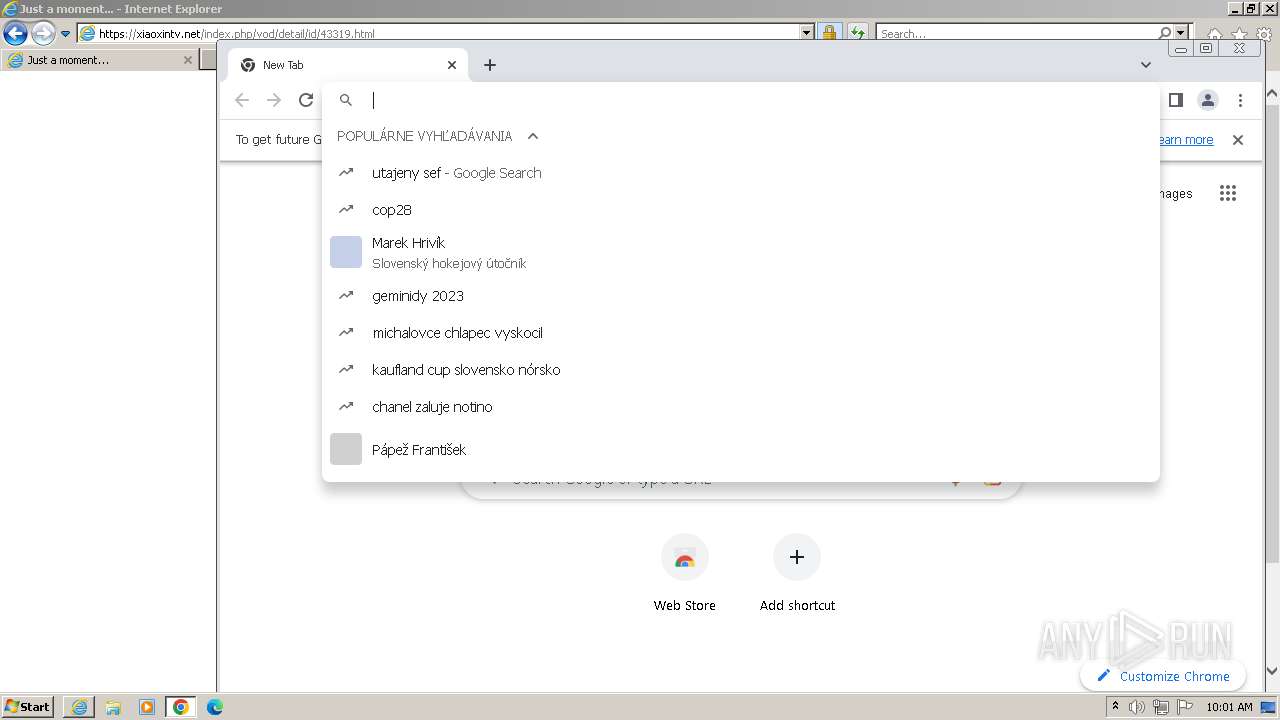Open File Explorer from taskbar
The height and width of the screenshot is (720, 1280).
coord(113,707)
